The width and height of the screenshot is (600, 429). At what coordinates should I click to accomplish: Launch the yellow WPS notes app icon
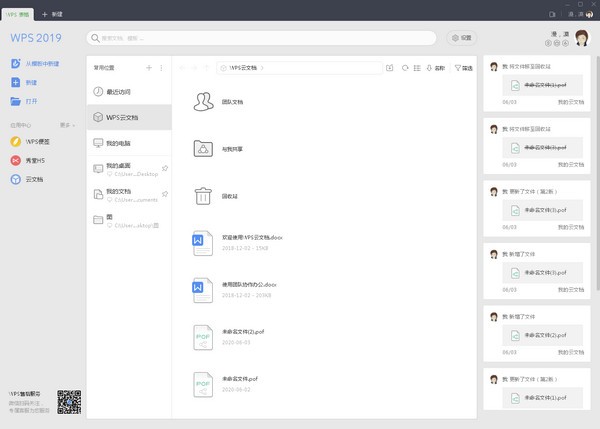coord(16,142)
